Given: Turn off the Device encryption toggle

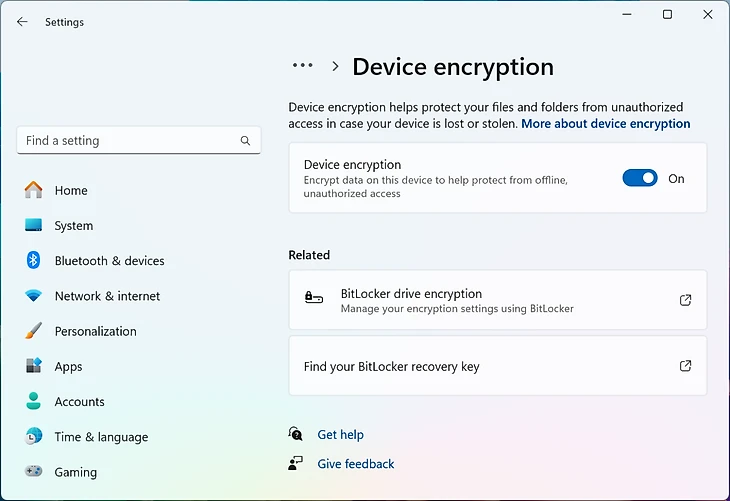Looking at the screenshot, I should [640, 178].
